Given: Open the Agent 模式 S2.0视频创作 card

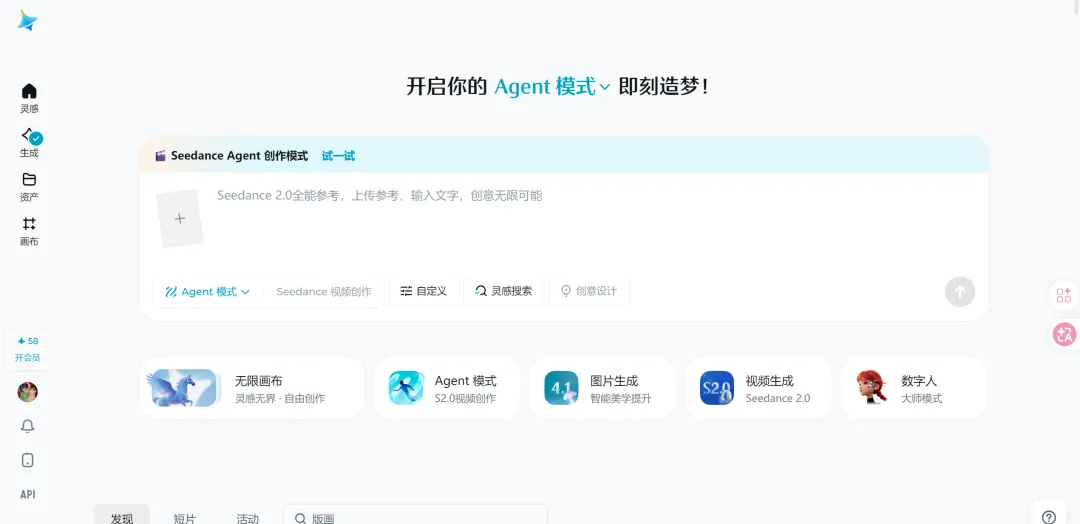Looking at the screenshot, I should point(447,388).
